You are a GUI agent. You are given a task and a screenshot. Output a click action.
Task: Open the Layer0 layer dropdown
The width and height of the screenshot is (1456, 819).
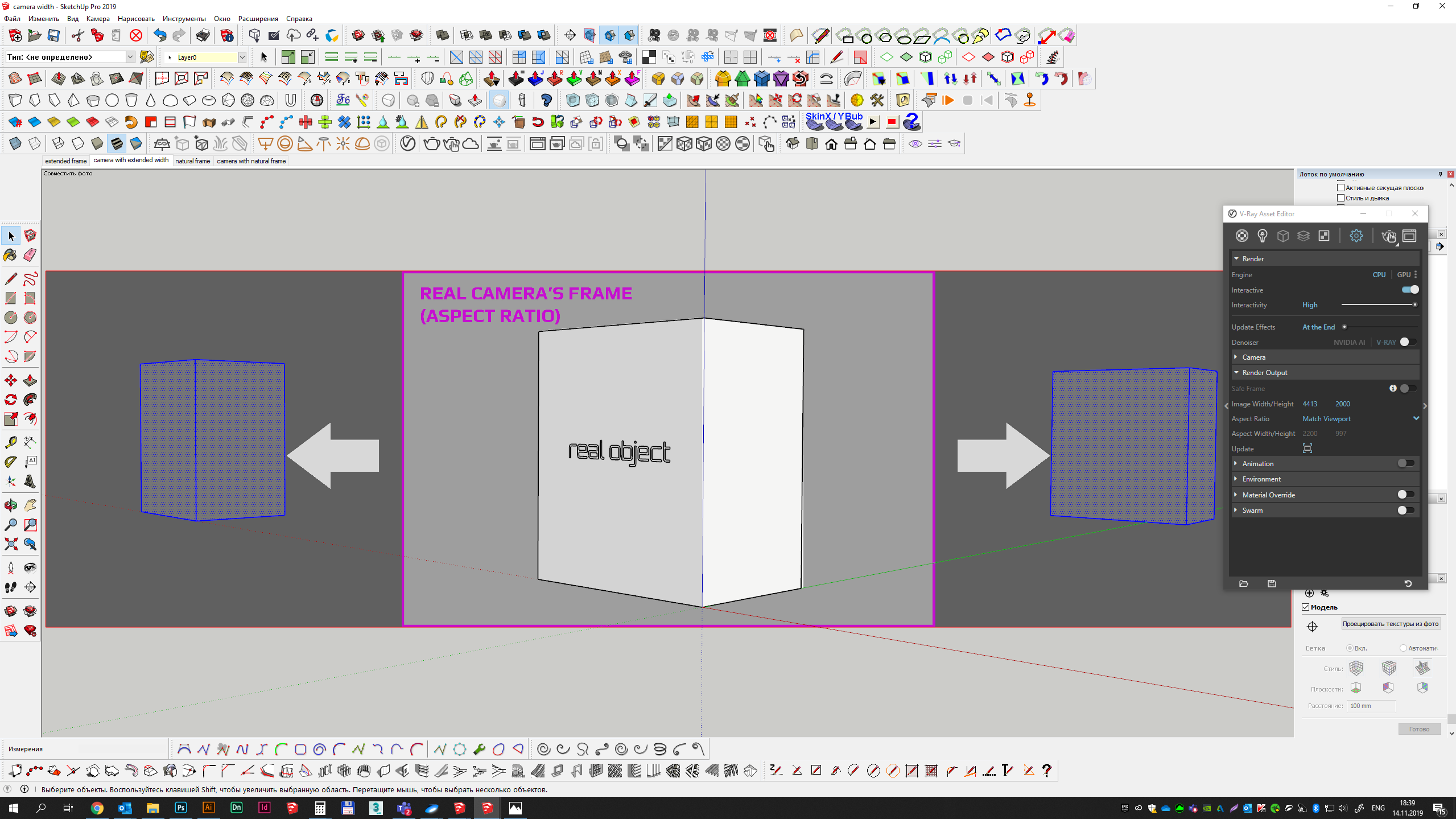(242, 57)
